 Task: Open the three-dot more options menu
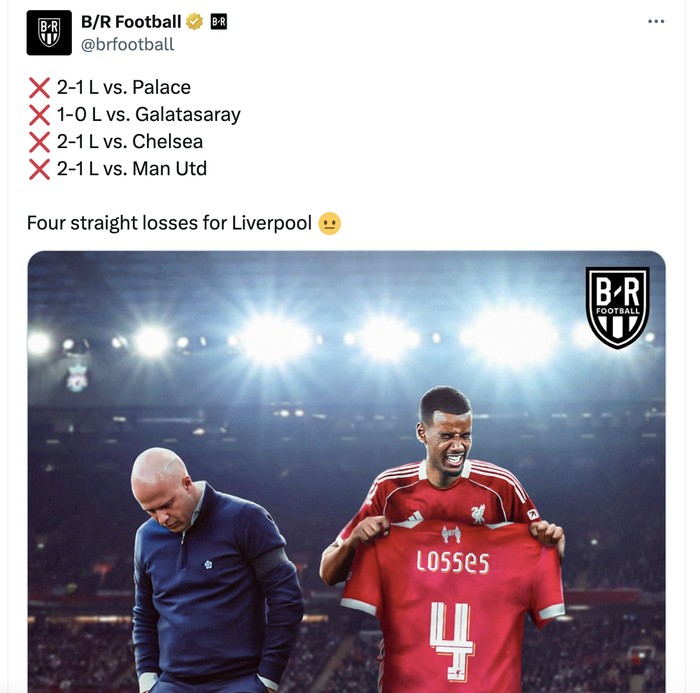tap(656, 21)
